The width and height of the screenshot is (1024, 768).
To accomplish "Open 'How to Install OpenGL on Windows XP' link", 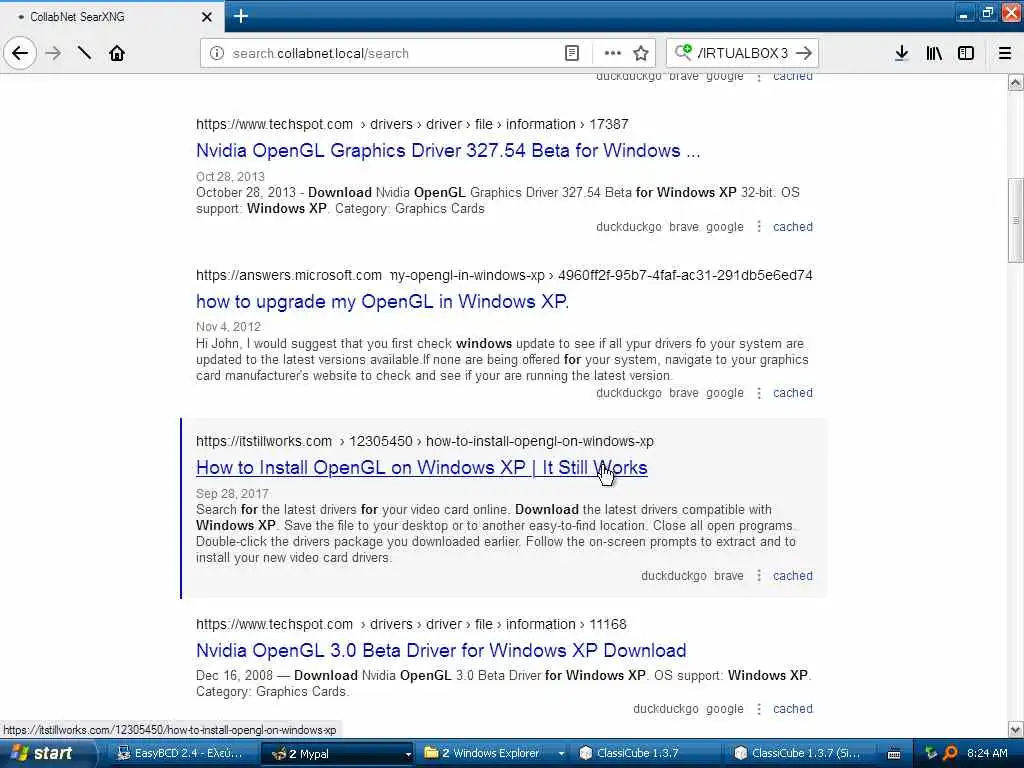I will click(x=421, y=468).
